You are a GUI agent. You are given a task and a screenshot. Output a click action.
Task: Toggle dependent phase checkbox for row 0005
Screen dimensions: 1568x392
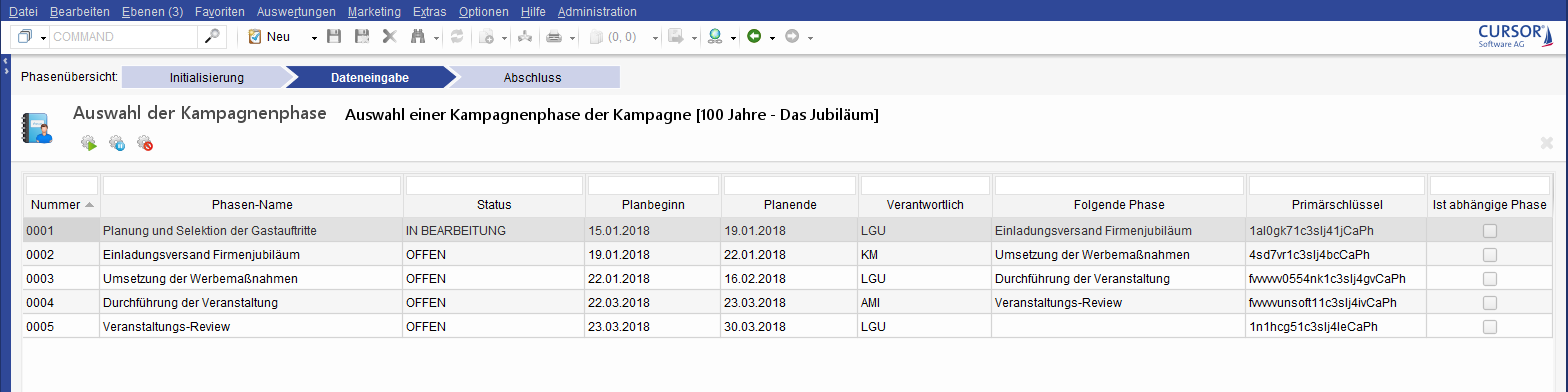click(1490, 327)
